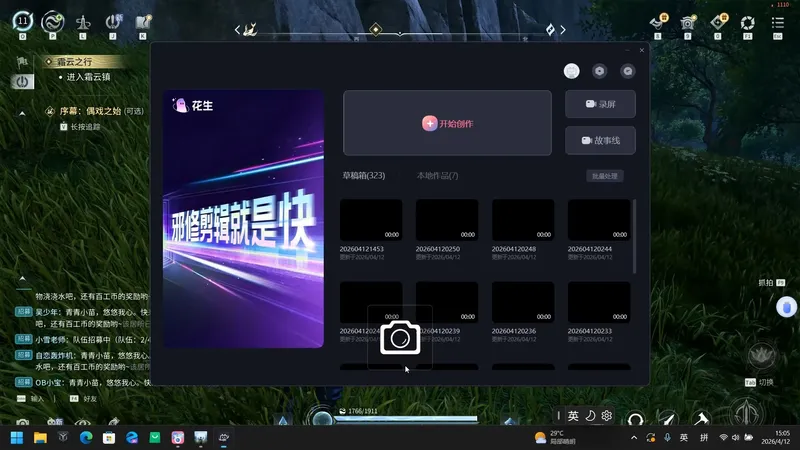The width and height of the screenshot is (800, 450).
Task: Open the Windows Start menu
Action: pos(17,438)
